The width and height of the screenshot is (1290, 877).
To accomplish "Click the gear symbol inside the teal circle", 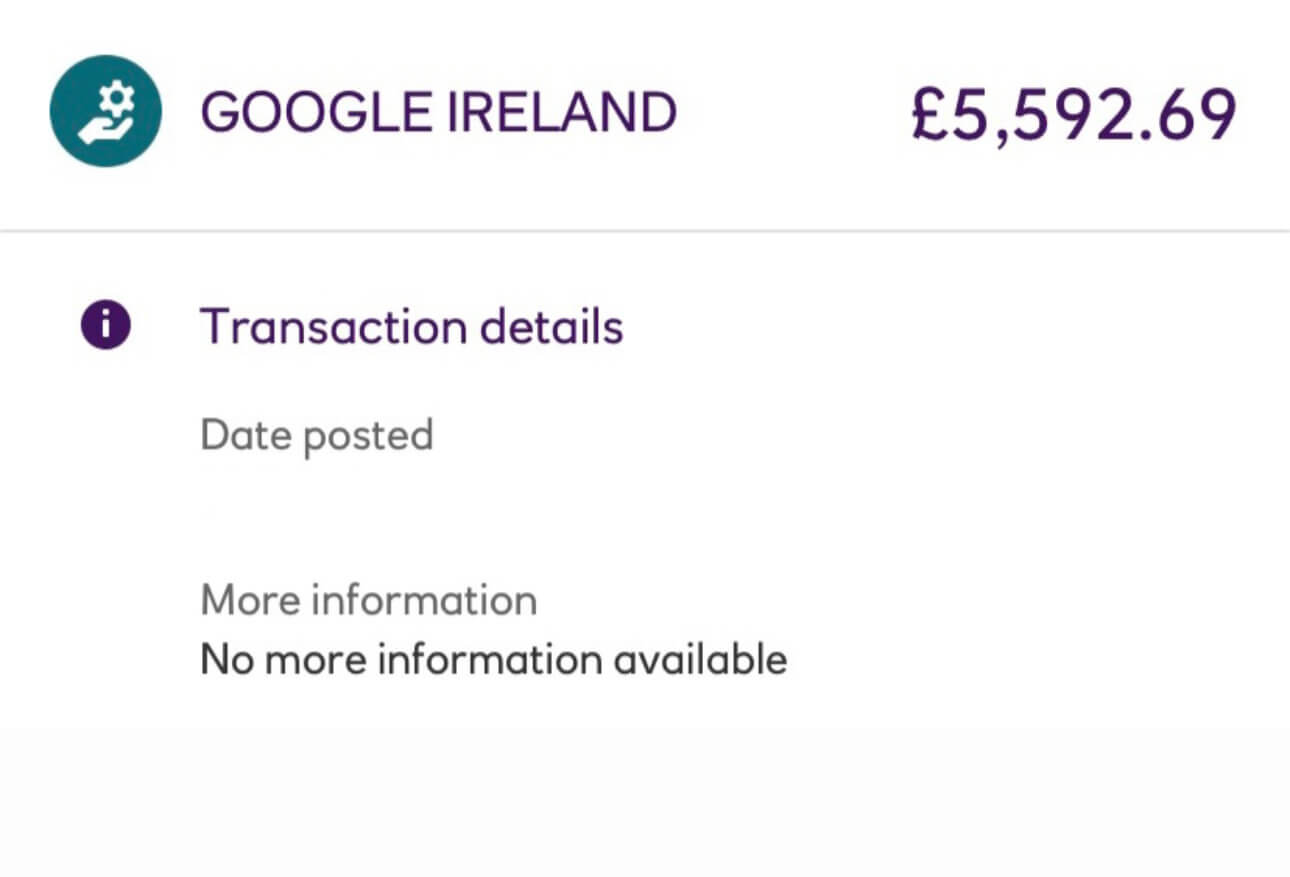I will pyautogui.click(x=119, y=98).
